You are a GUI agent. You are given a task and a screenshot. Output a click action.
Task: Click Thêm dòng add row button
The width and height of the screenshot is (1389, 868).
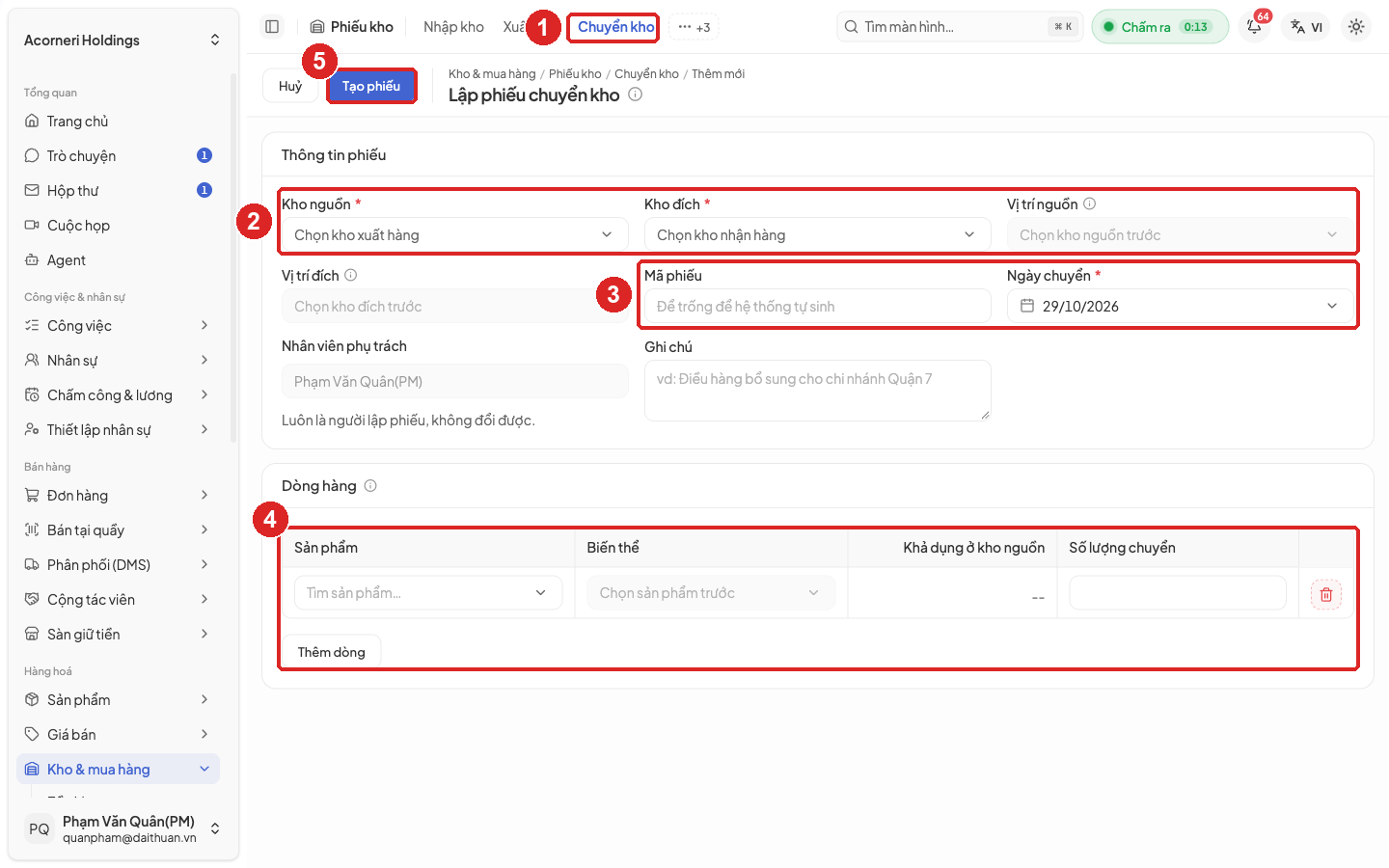331,652
